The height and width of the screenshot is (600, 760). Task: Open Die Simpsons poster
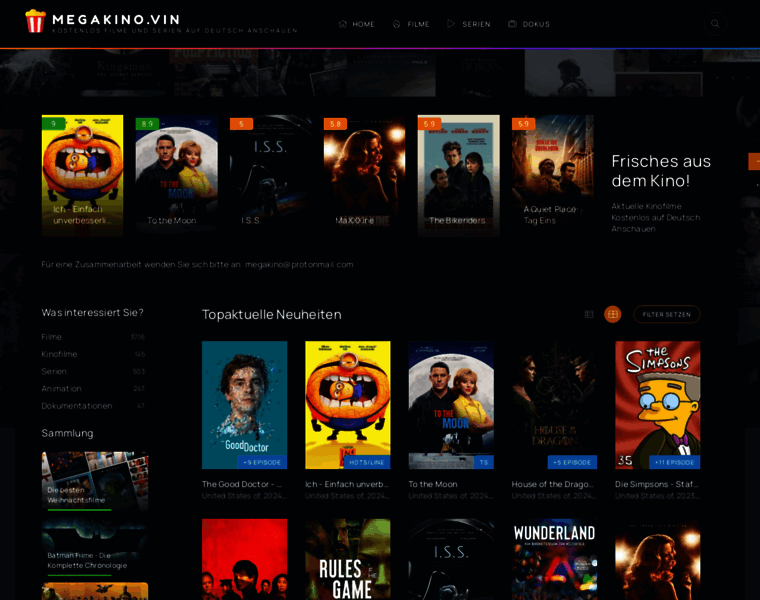click(x=658, y=405)
